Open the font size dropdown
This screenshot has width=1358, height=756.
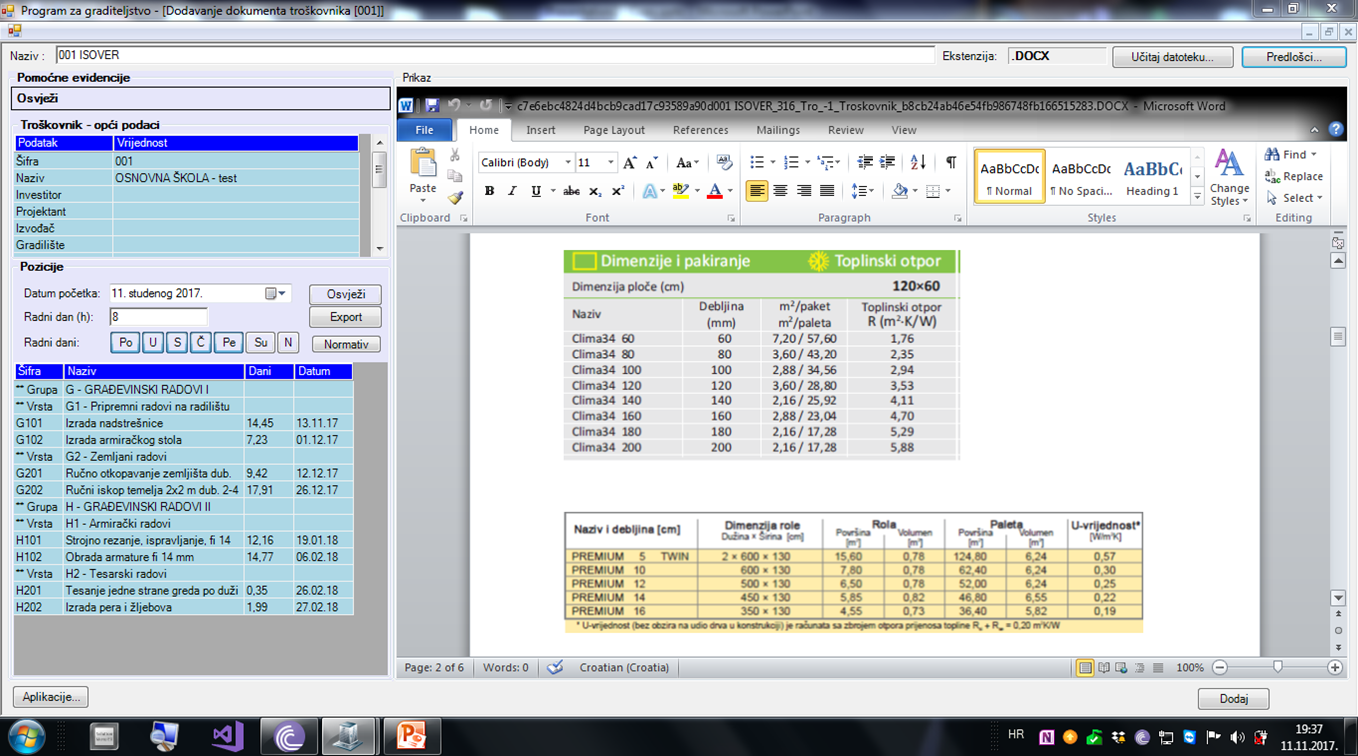(610, 163)
